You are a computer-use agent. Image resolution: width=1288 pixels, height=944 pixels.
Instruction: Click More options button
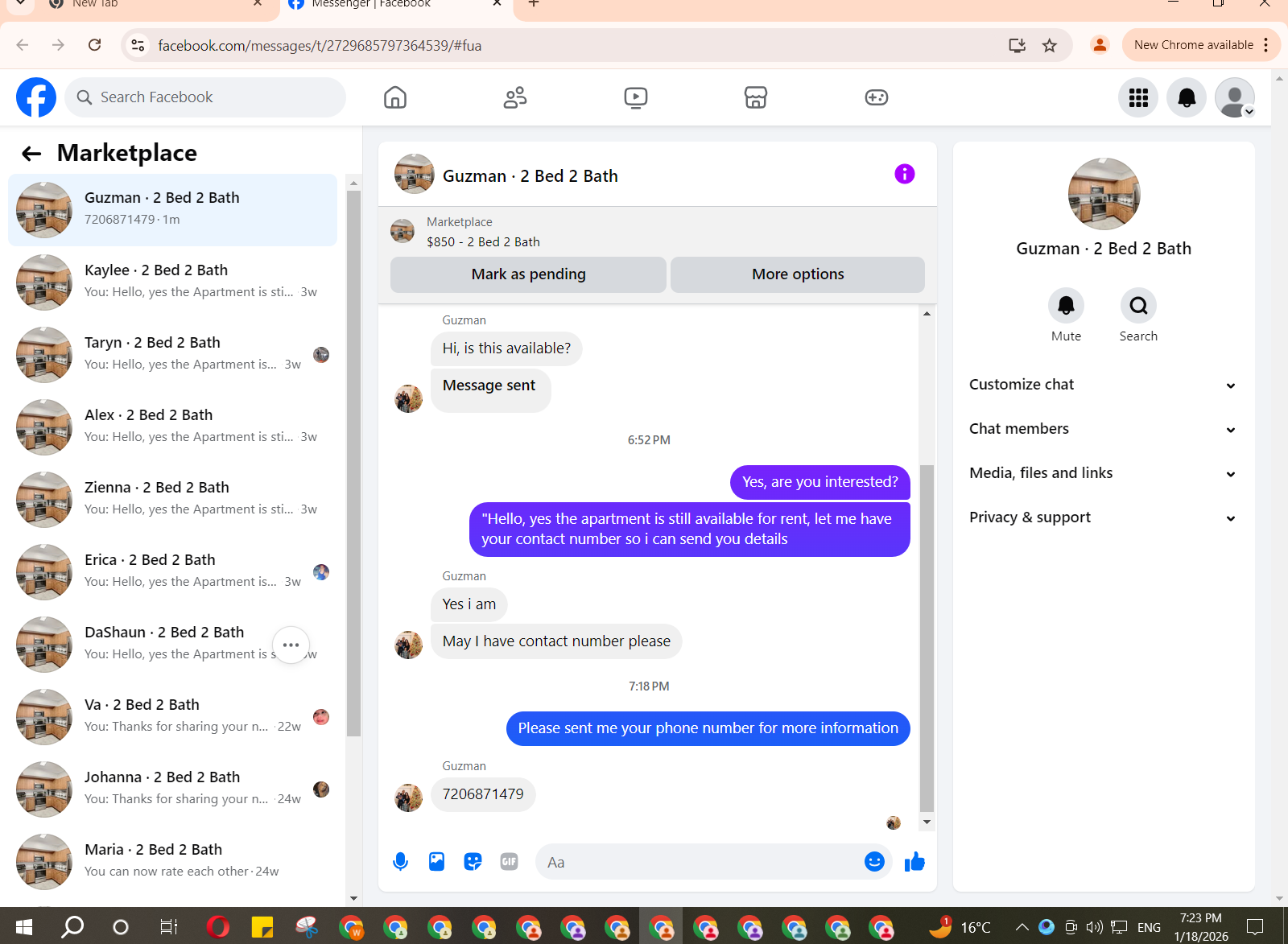coord(798,274)
